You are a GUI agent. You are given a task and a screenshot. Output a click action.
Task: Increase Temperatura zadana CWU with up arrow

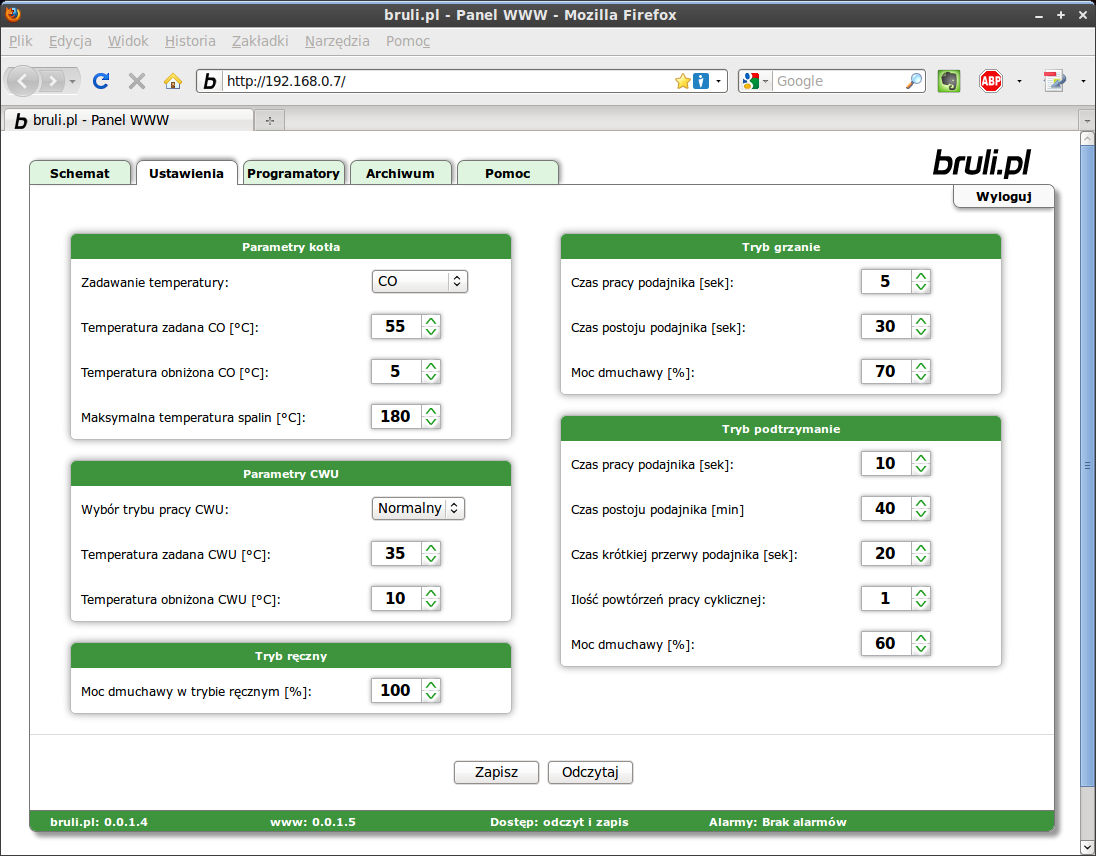coord(431,547)
